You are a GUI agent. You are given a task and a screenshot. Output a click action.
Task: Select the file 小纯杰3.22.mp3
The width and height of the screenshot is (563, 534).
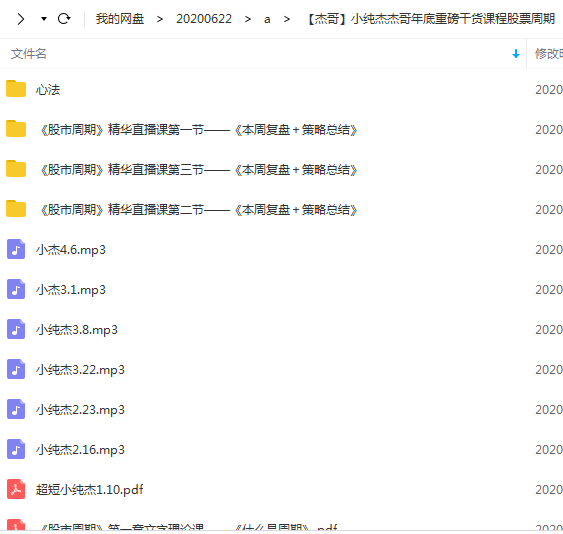[x=80, y=370]
